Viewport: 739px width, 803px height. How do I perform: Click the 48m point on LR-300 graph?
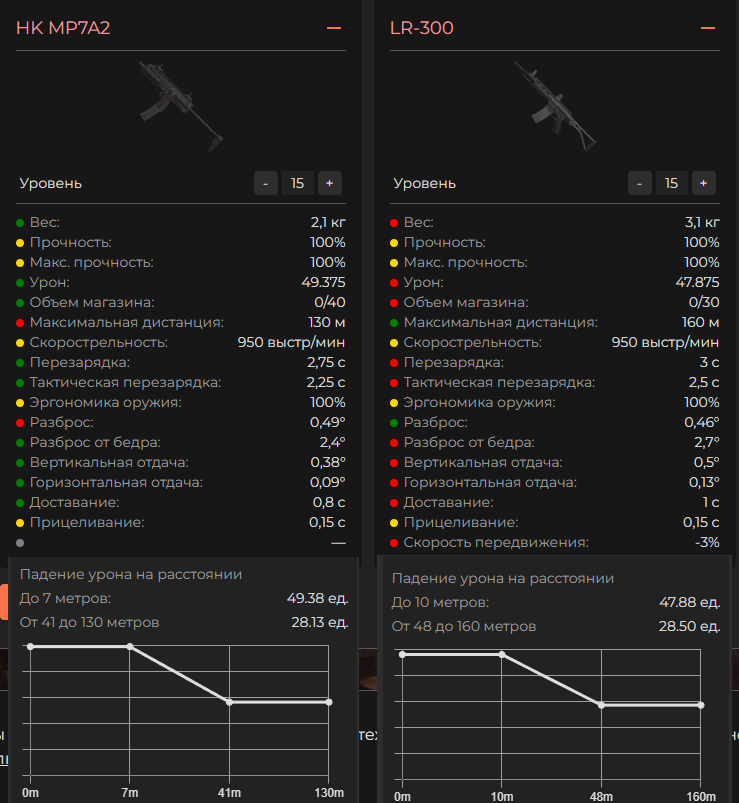coord(601,705)
